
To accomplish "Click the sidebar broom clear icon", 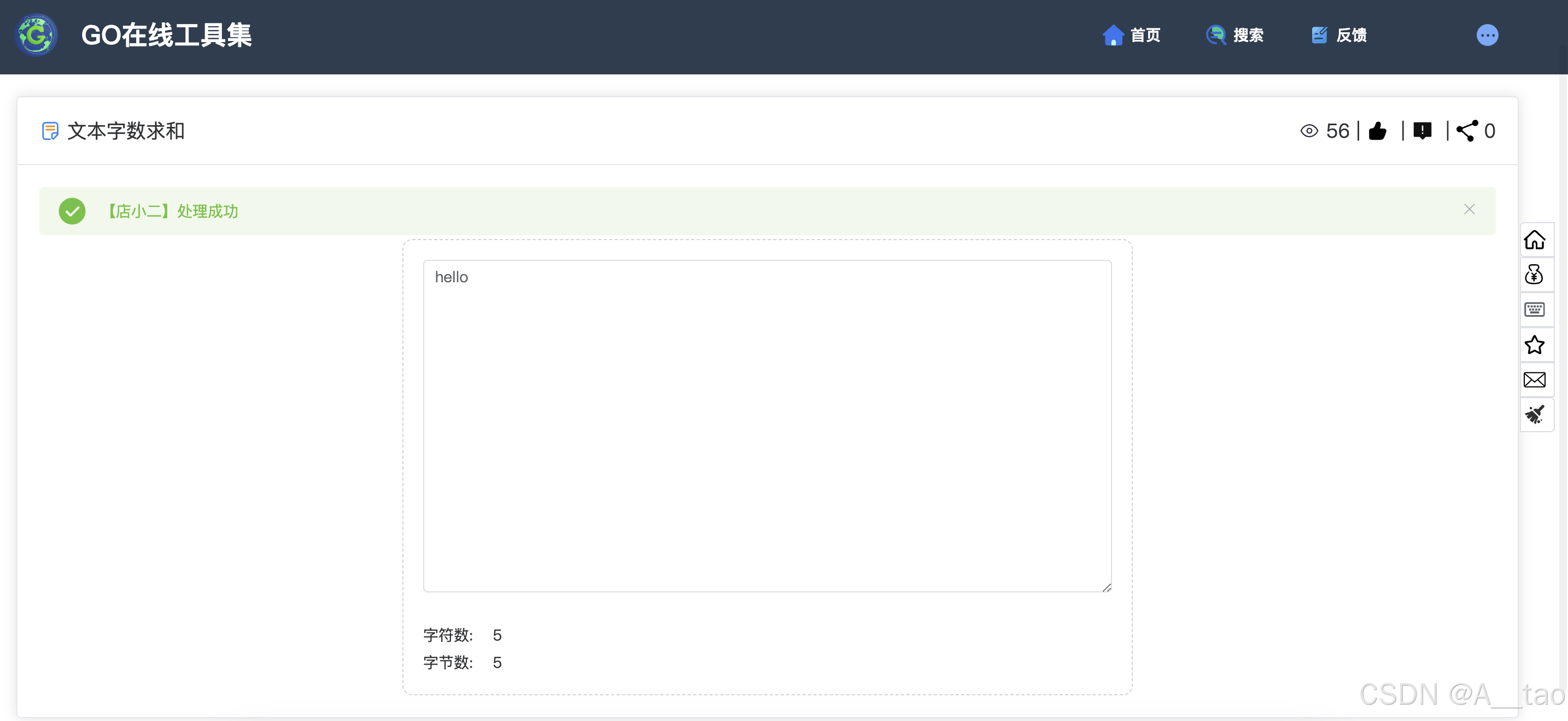I will click(x=1534, y=415).
